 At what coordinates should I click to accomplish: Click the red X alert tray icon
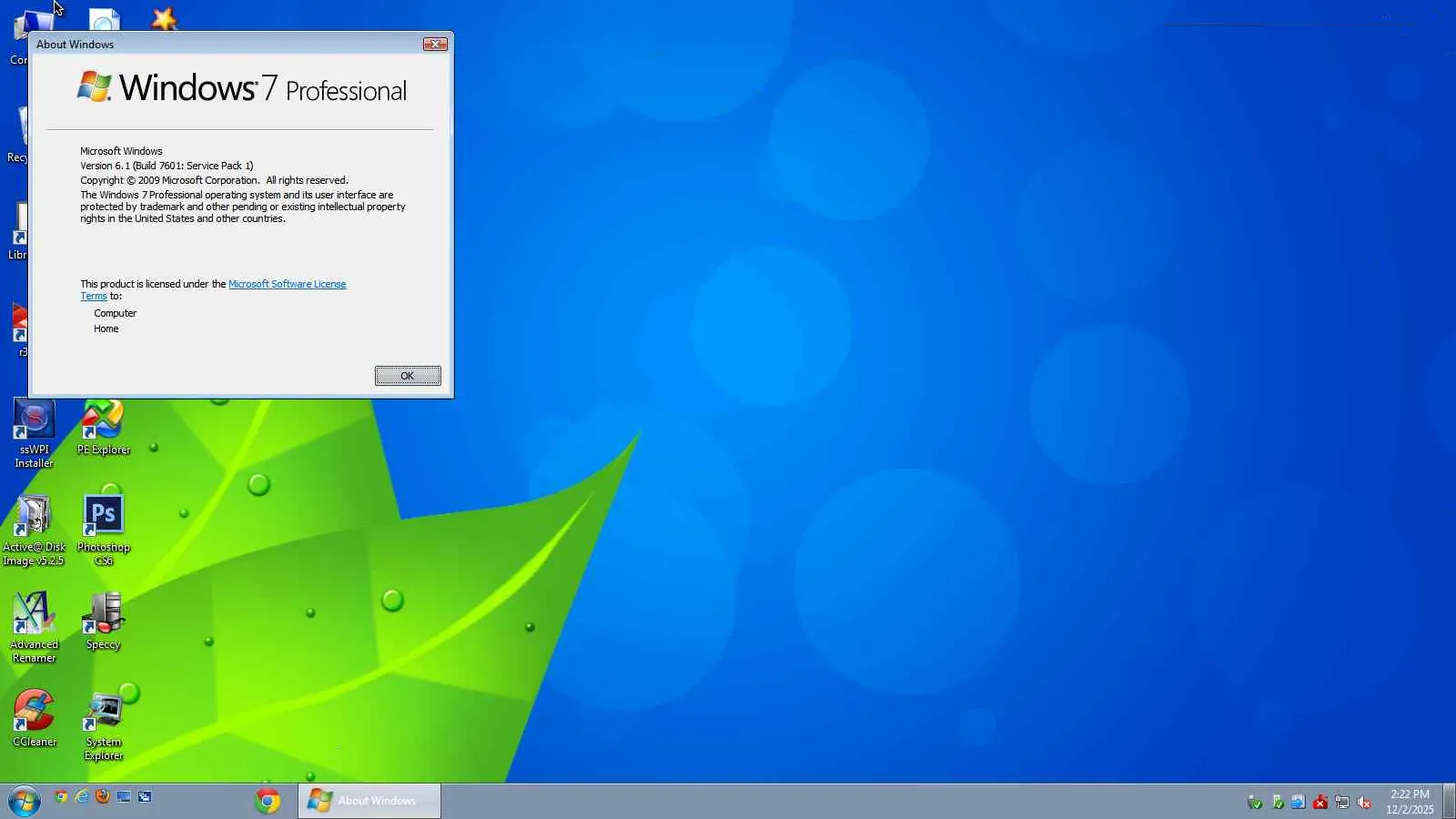point(1320,802)
